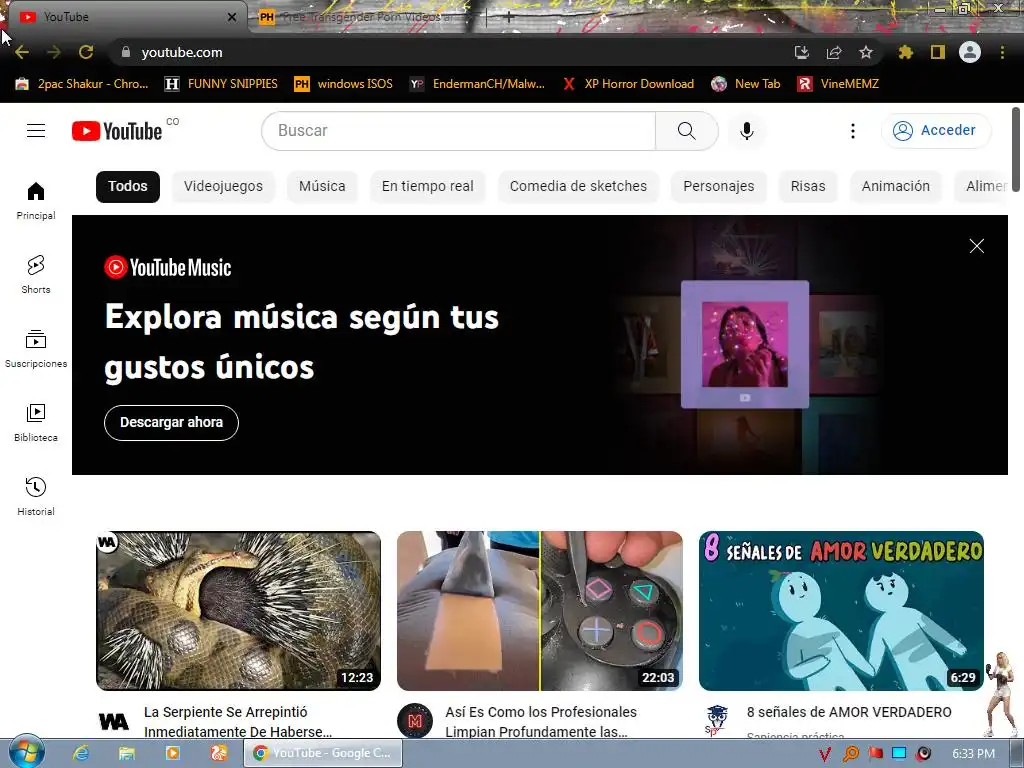Select the En tiempo real chip

[x=428, y=186]
